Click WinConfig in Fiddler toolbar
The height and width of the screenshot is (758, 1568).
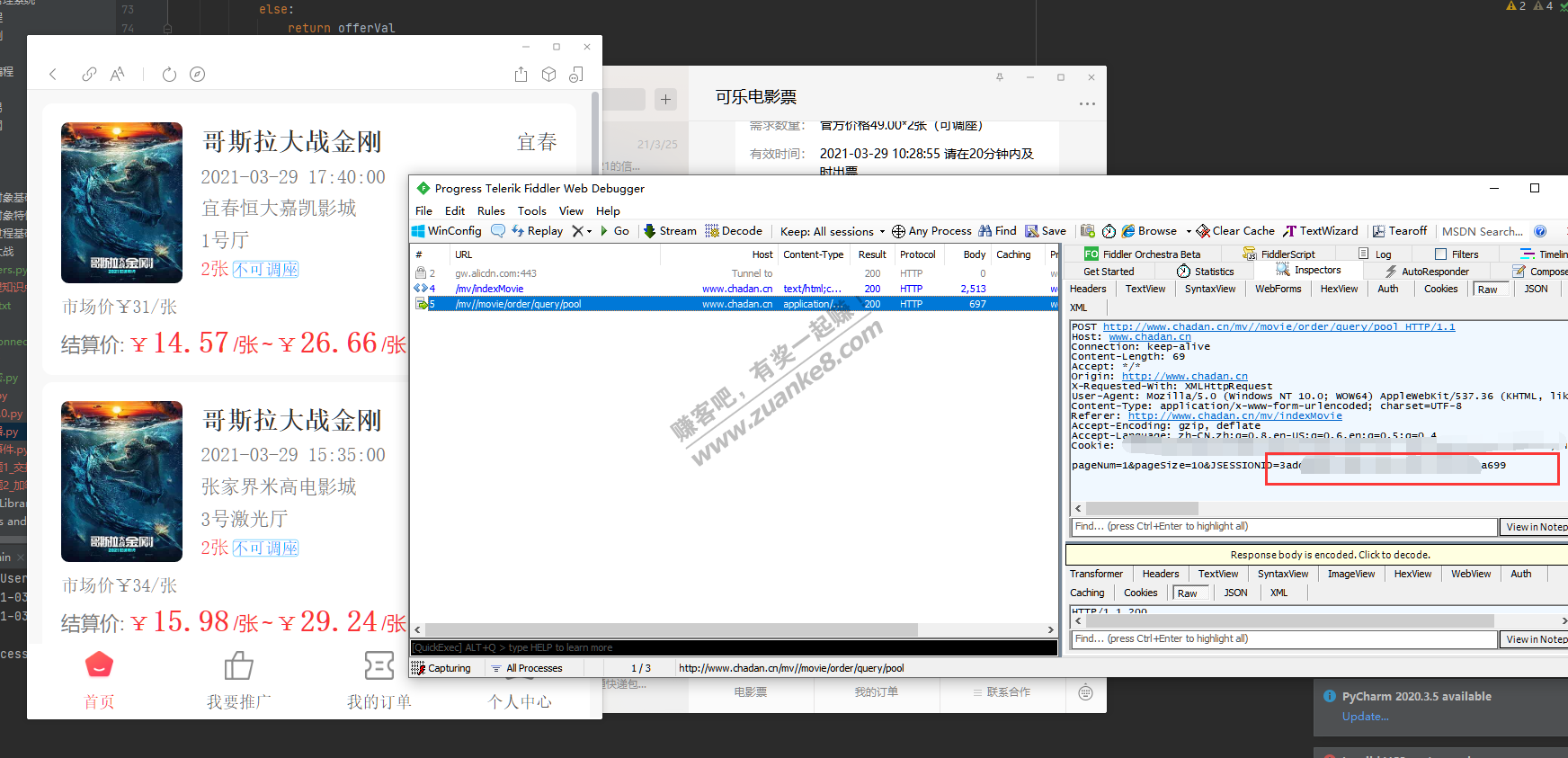coord(447,231)
